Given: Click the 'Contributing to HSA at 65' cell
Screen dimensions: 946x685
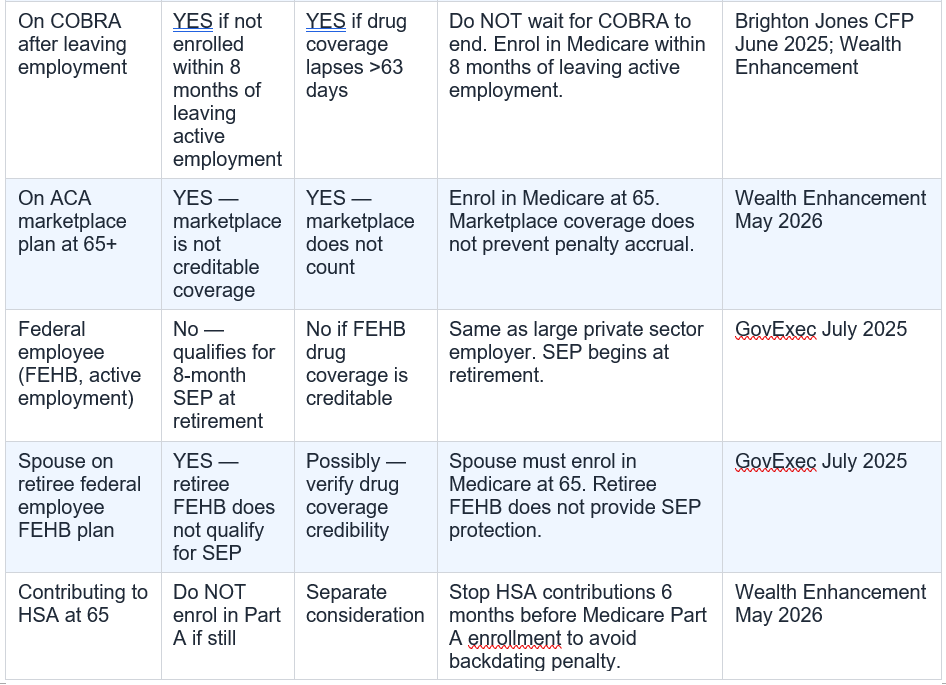Looking at the screenshot, I should coord(83,626).
